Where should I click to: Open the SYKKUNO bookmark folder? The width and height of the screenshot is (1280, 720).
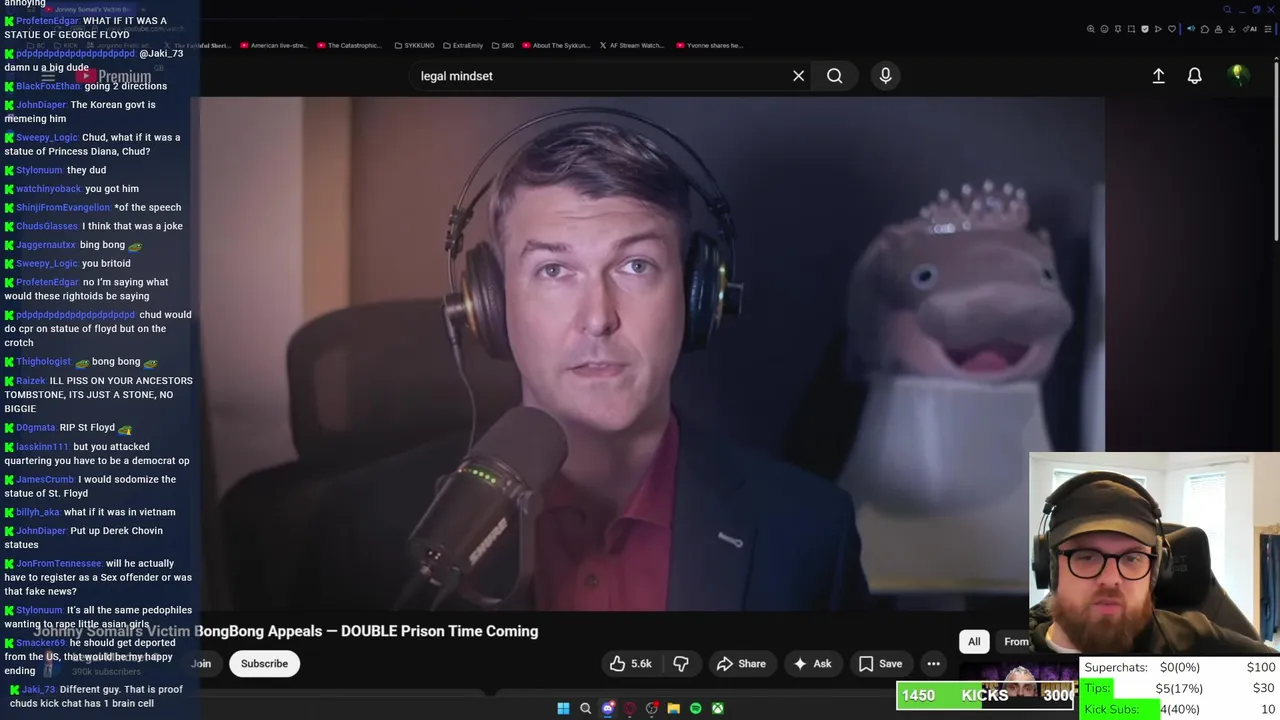(x=414, y=45)
